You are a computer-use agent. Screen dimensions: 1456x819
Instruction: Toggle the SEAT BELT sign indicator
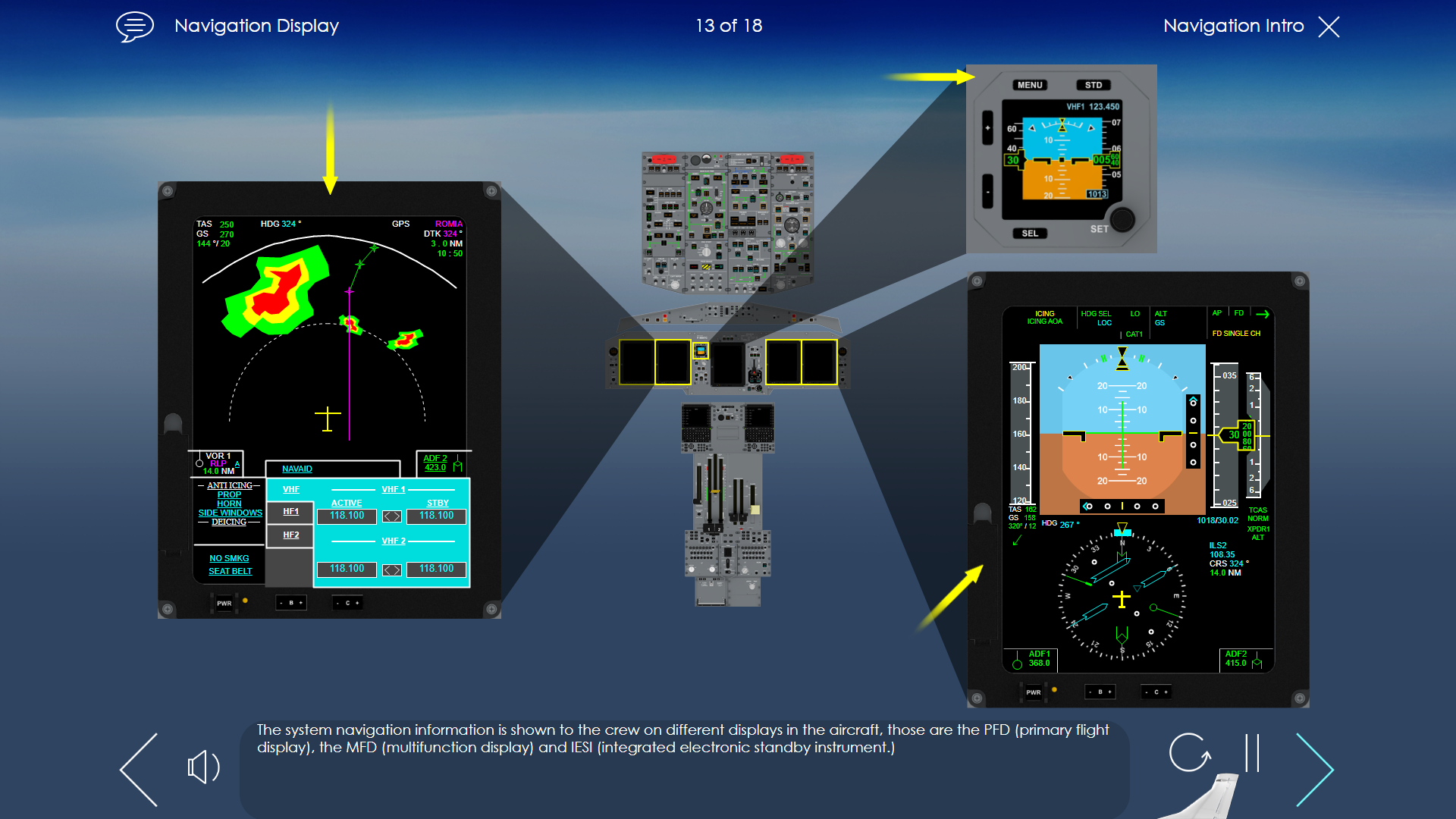230,571
